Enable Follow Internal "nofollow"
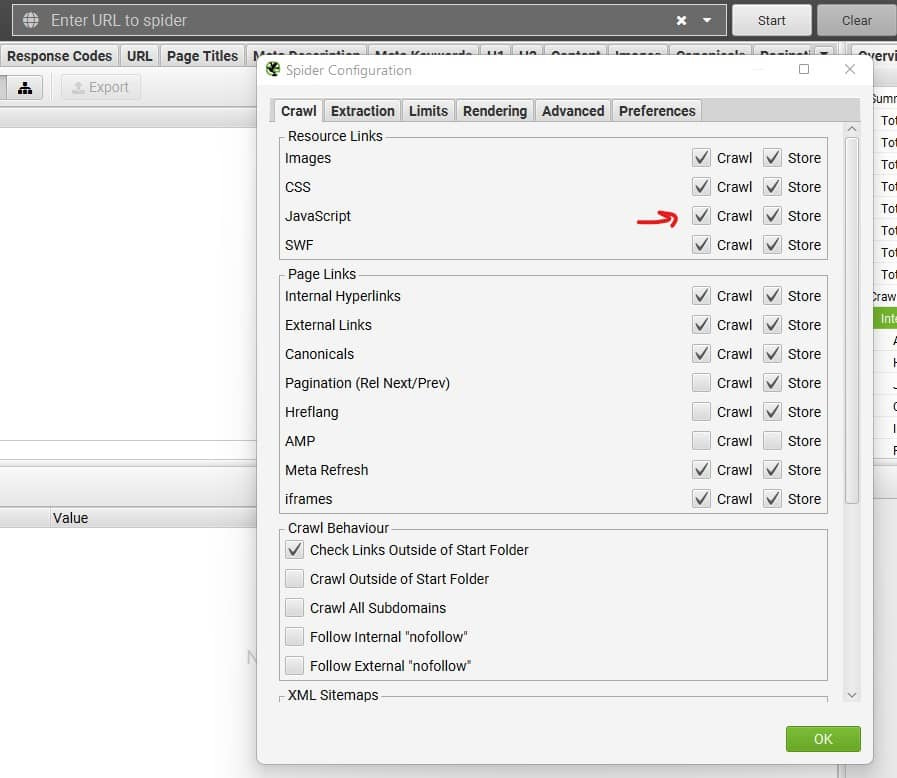897x778 pixels. pyautogui.click(x=294, y=637)
